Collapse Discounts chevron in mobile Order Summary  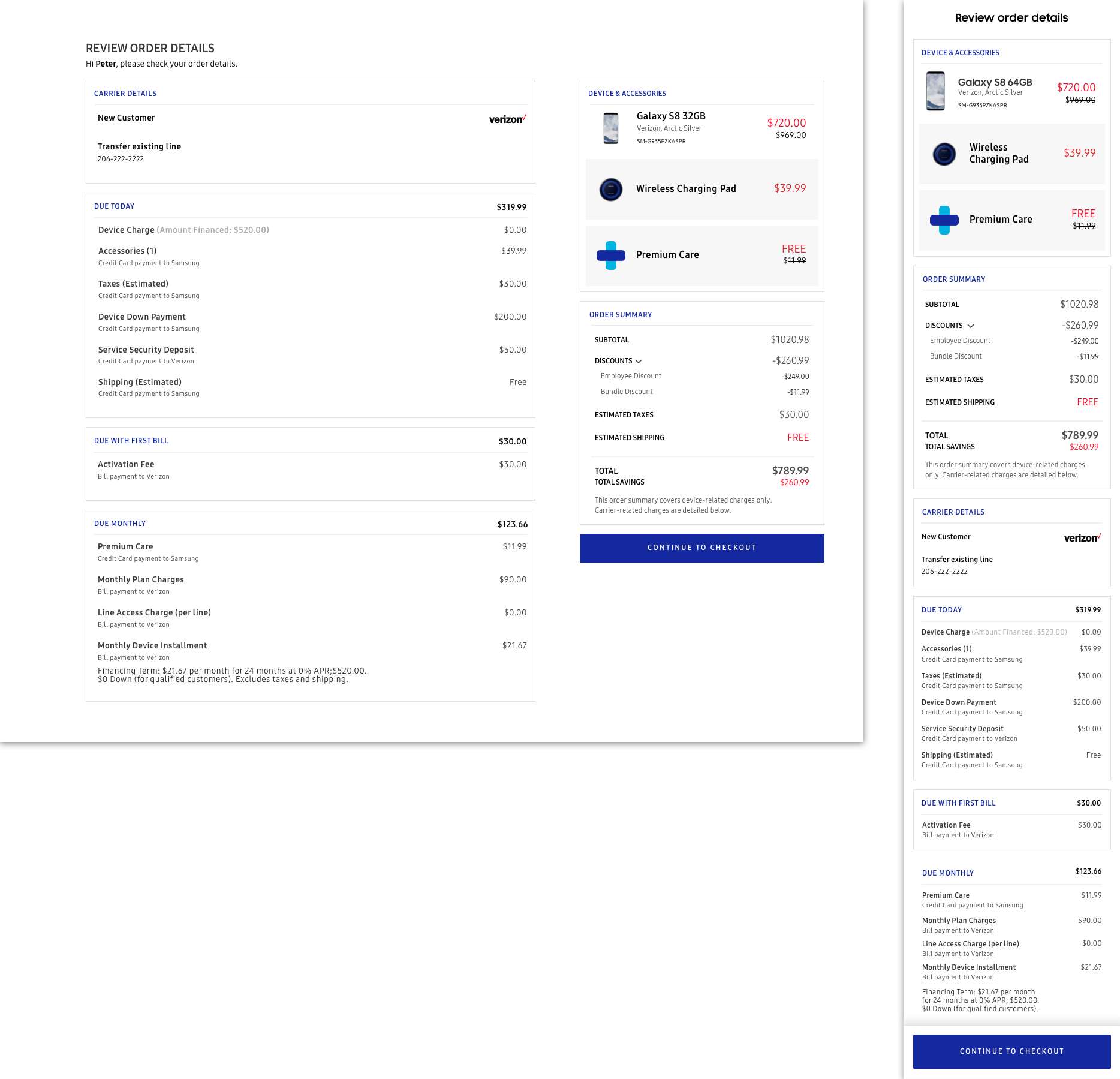coord(971,326)
